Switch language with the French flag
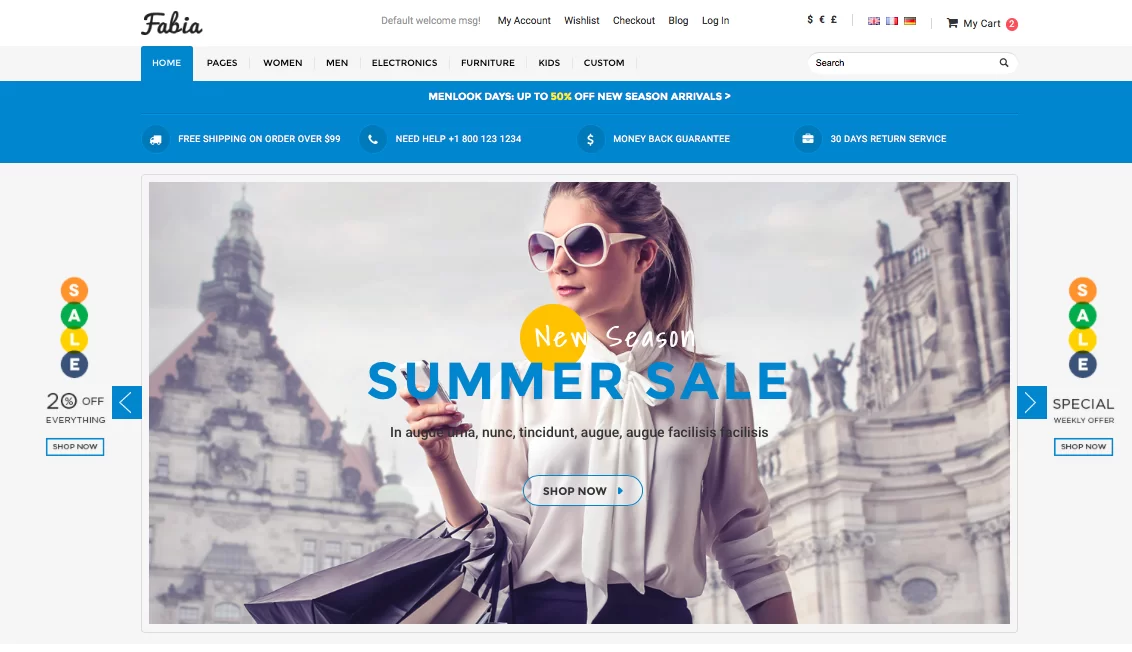1132x652 pixels. [x=892, y=21]
